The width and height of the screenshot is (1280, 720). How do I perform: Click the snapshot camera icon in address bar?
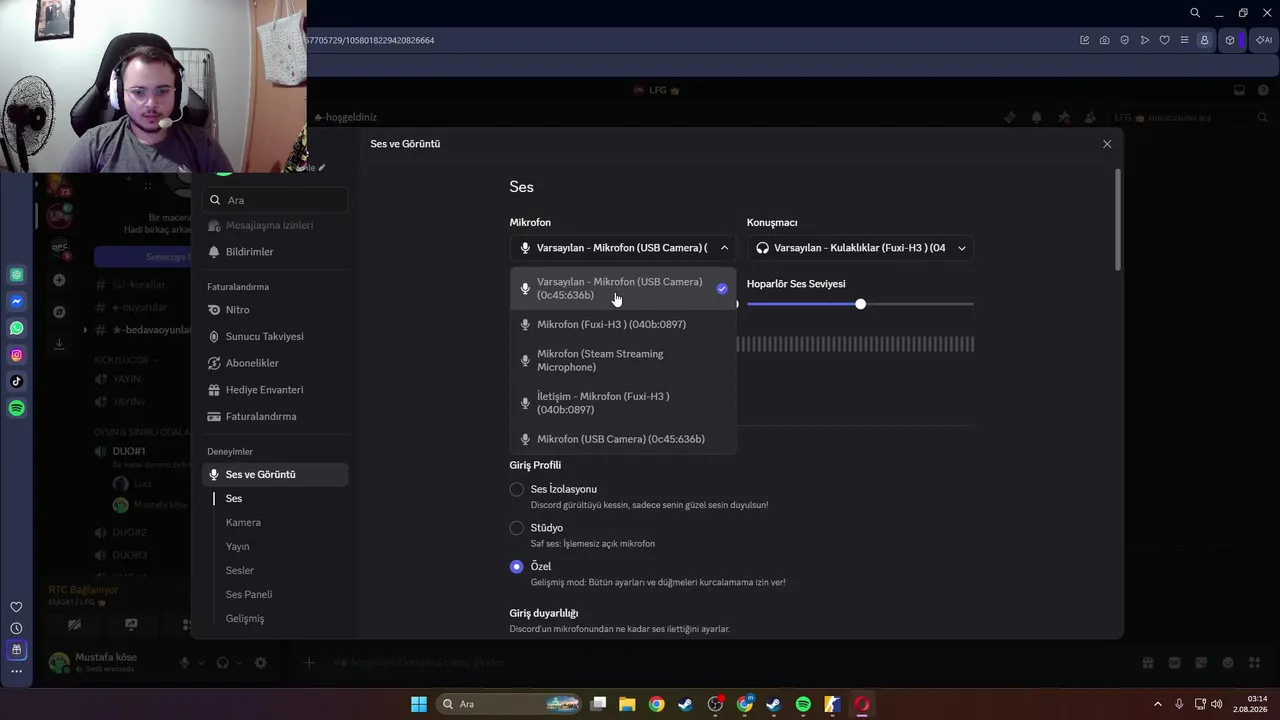pyautogui.click(x=1104, y=40)
